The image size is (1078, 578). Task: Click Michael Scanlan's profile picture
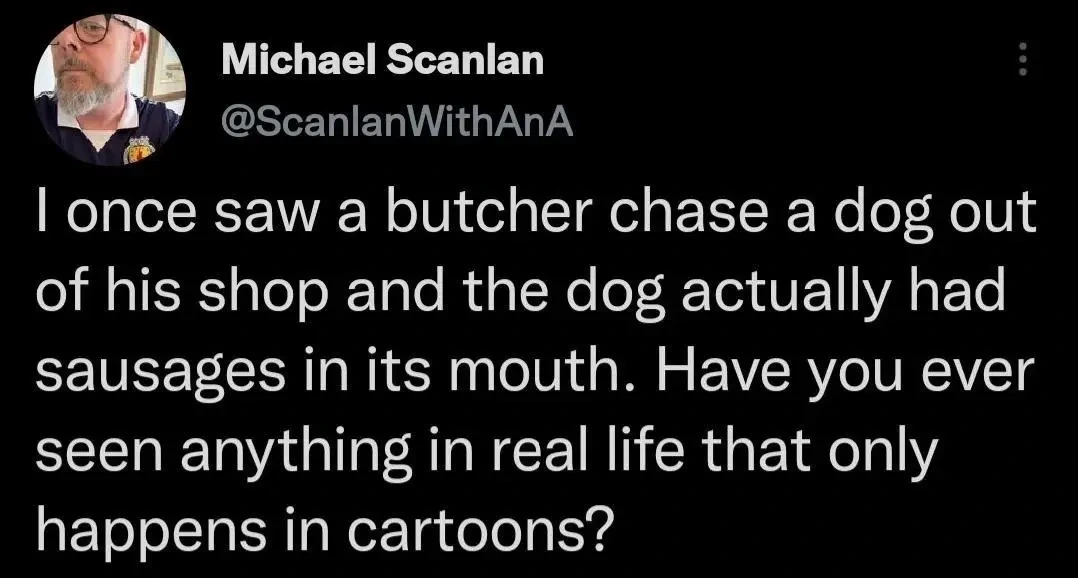point(109,90)
